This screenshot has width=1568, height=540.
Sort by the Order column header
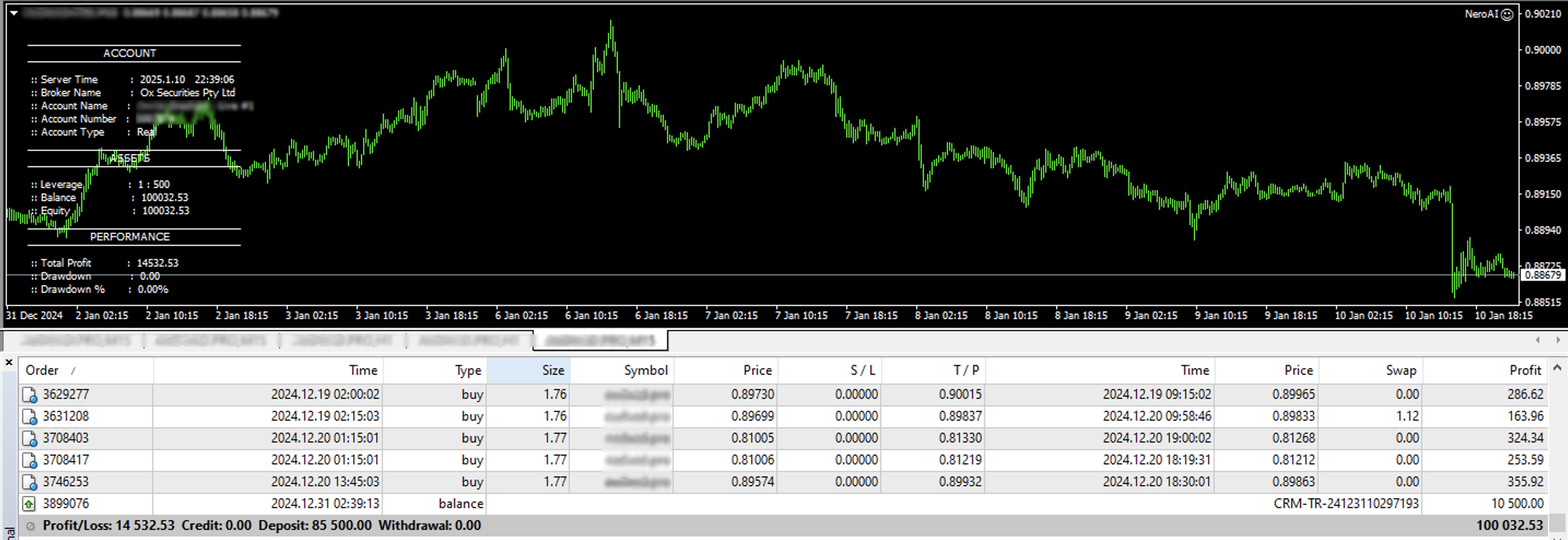coord(86,370)
